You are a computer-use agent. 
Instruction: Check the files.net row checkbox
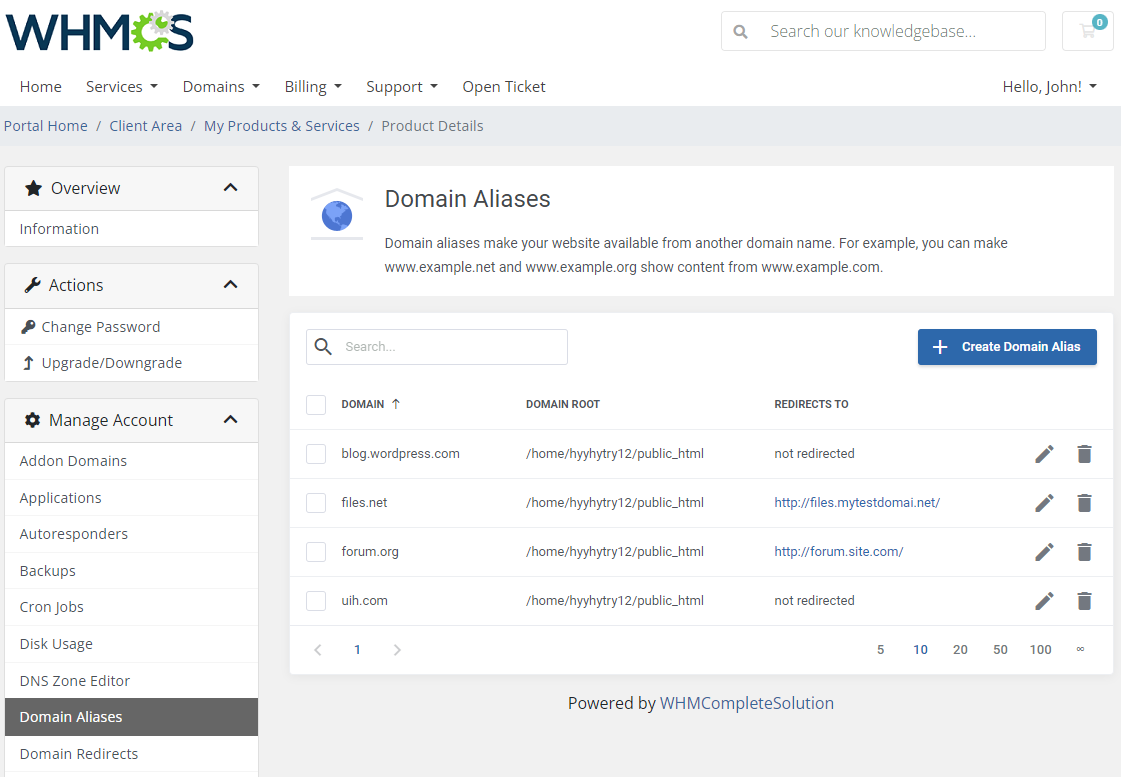(x=316, y=503)
